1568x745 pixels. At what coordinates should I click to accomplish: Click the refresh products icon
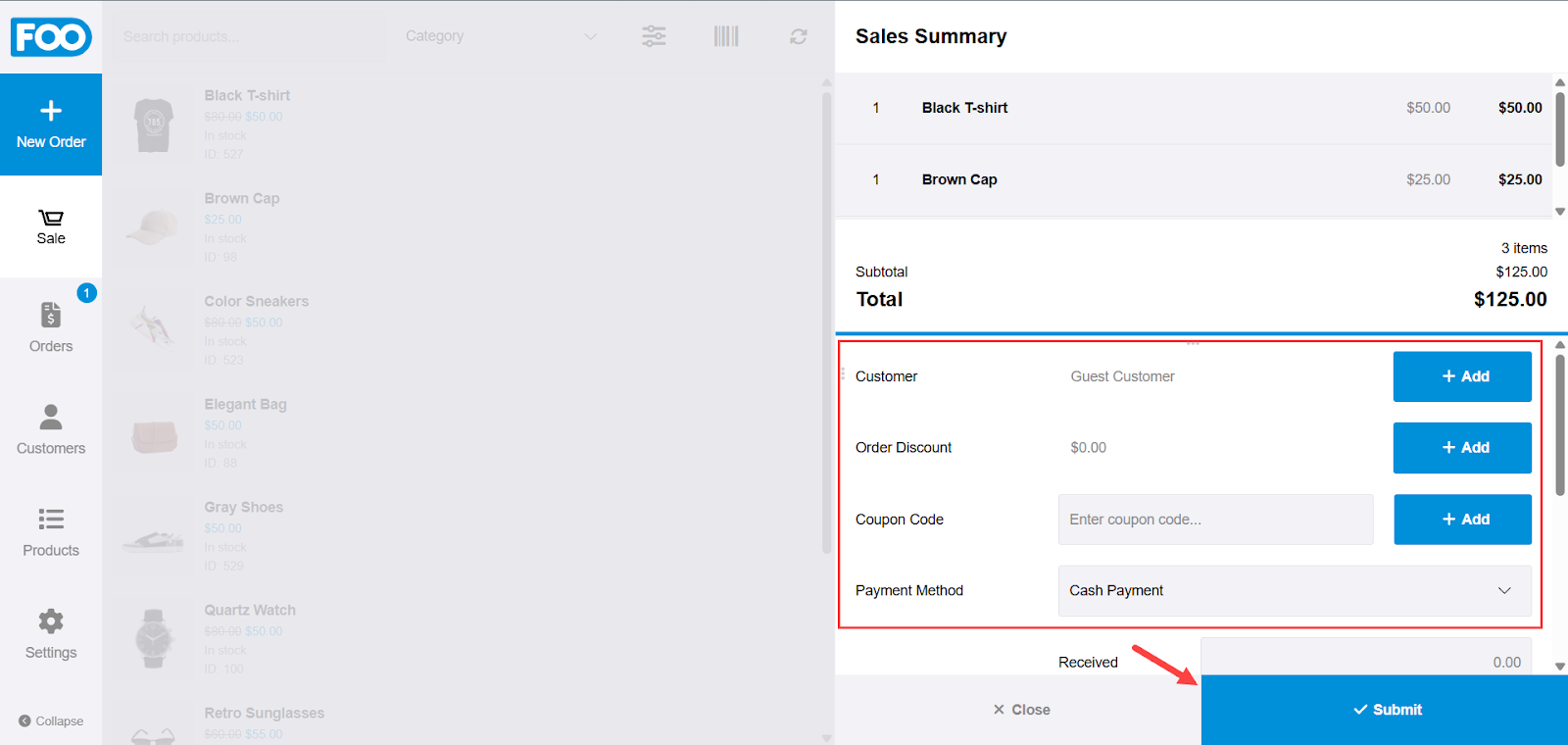click(799, 36)
